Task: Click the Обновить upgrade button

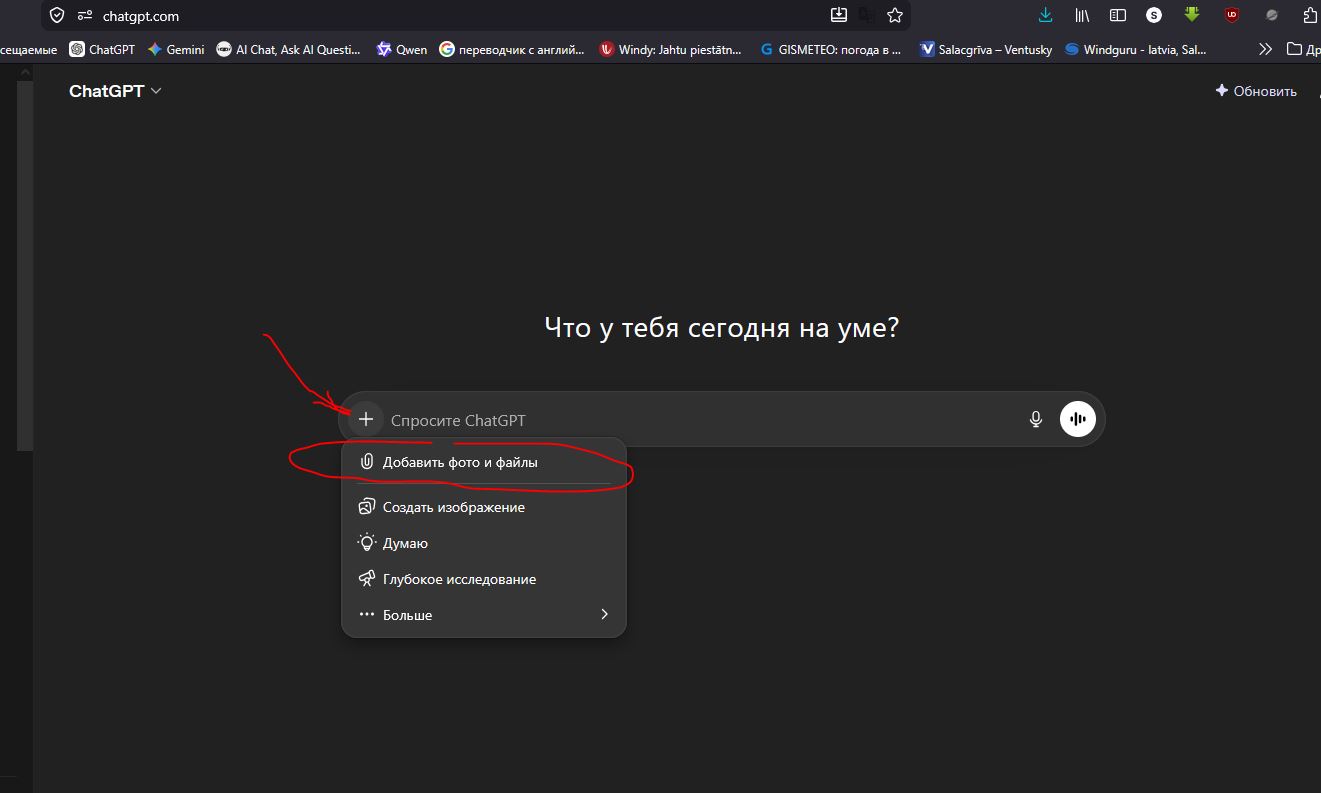Action: click(1255, 91)
